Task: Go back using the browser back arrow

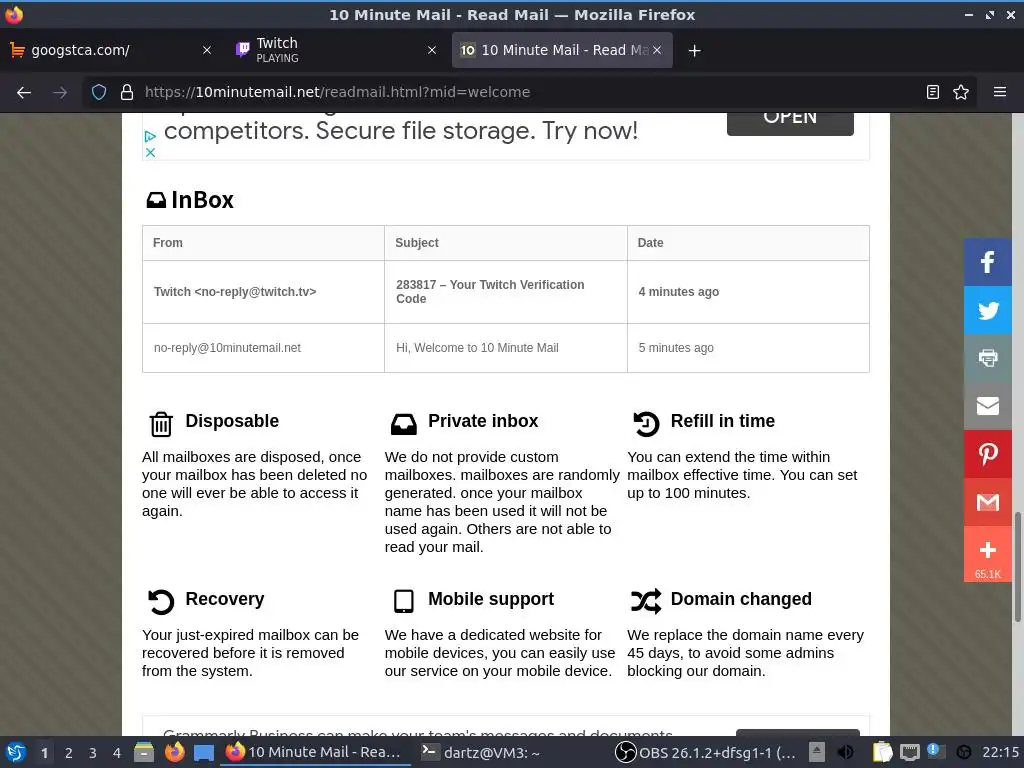Action: tap(24, 92)
